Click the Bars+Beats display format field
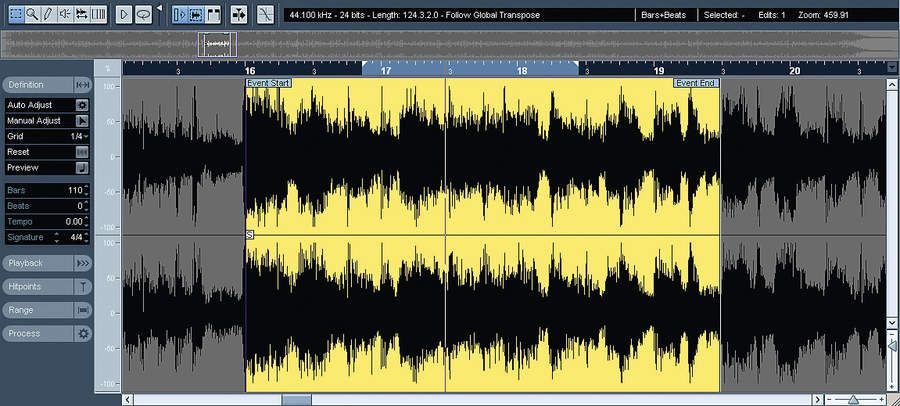 [x=664, y=15]
